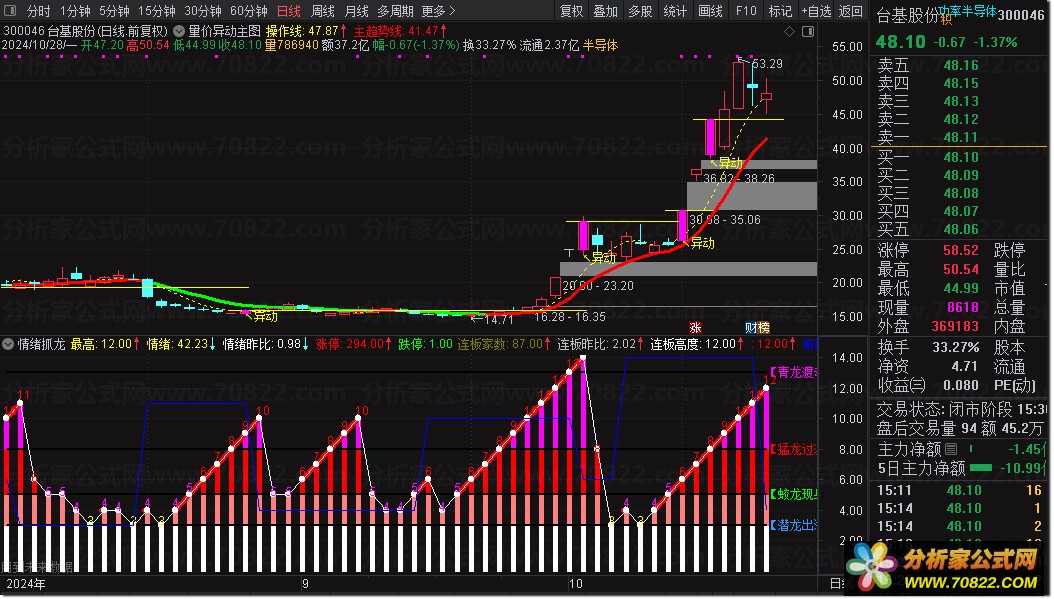Click the 涨停 value 58.52
This screenshot has height=599, width=1054.
click(x=961, y=250)
